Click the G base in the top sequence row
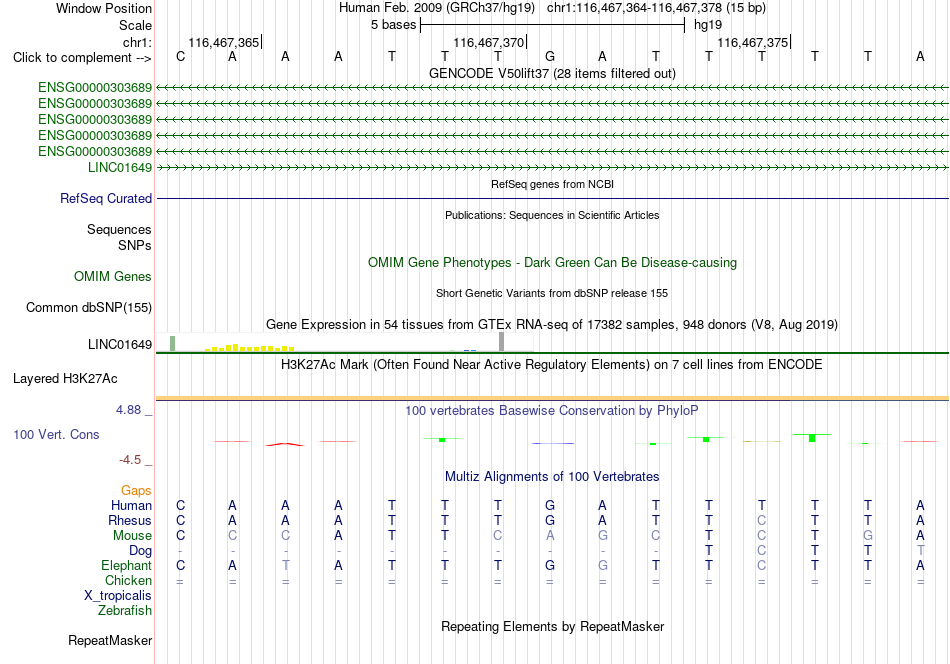950x664 pixels. [x=550, y=56]
